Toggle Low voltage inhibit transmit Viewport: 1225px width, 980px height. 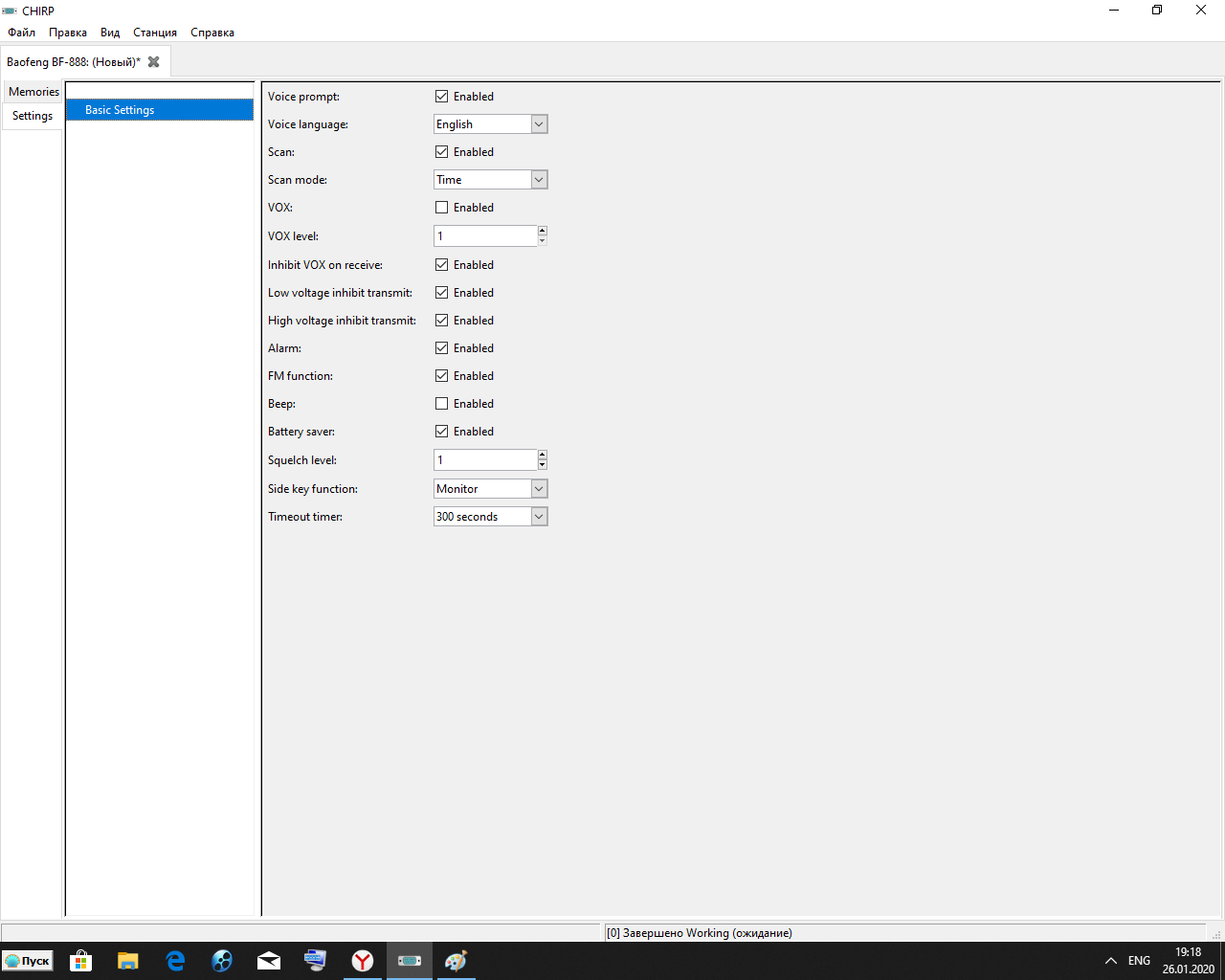441,293
